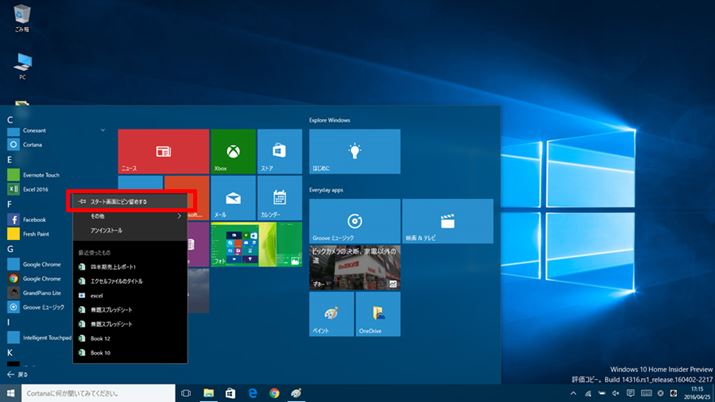Open the 映画 & テレビ tile
The image size is (715, 402).
coord(447,221)
